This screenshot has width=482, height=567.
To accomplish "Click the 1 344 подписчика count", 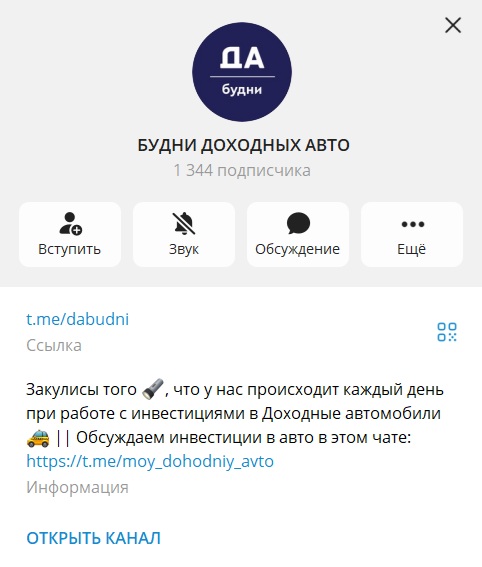I will [x=242, y=170].
